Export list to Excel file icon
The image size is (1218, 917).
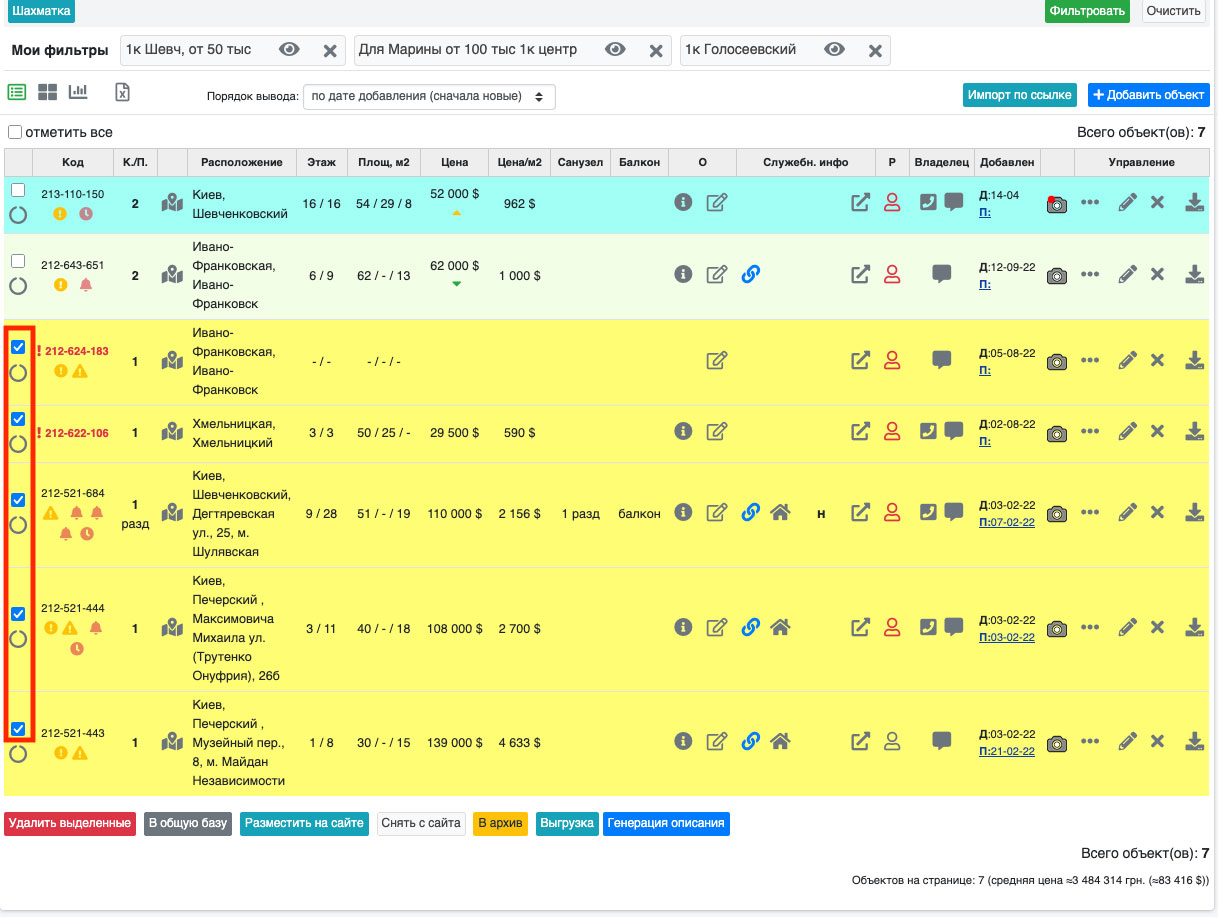[x=122, y=92]
